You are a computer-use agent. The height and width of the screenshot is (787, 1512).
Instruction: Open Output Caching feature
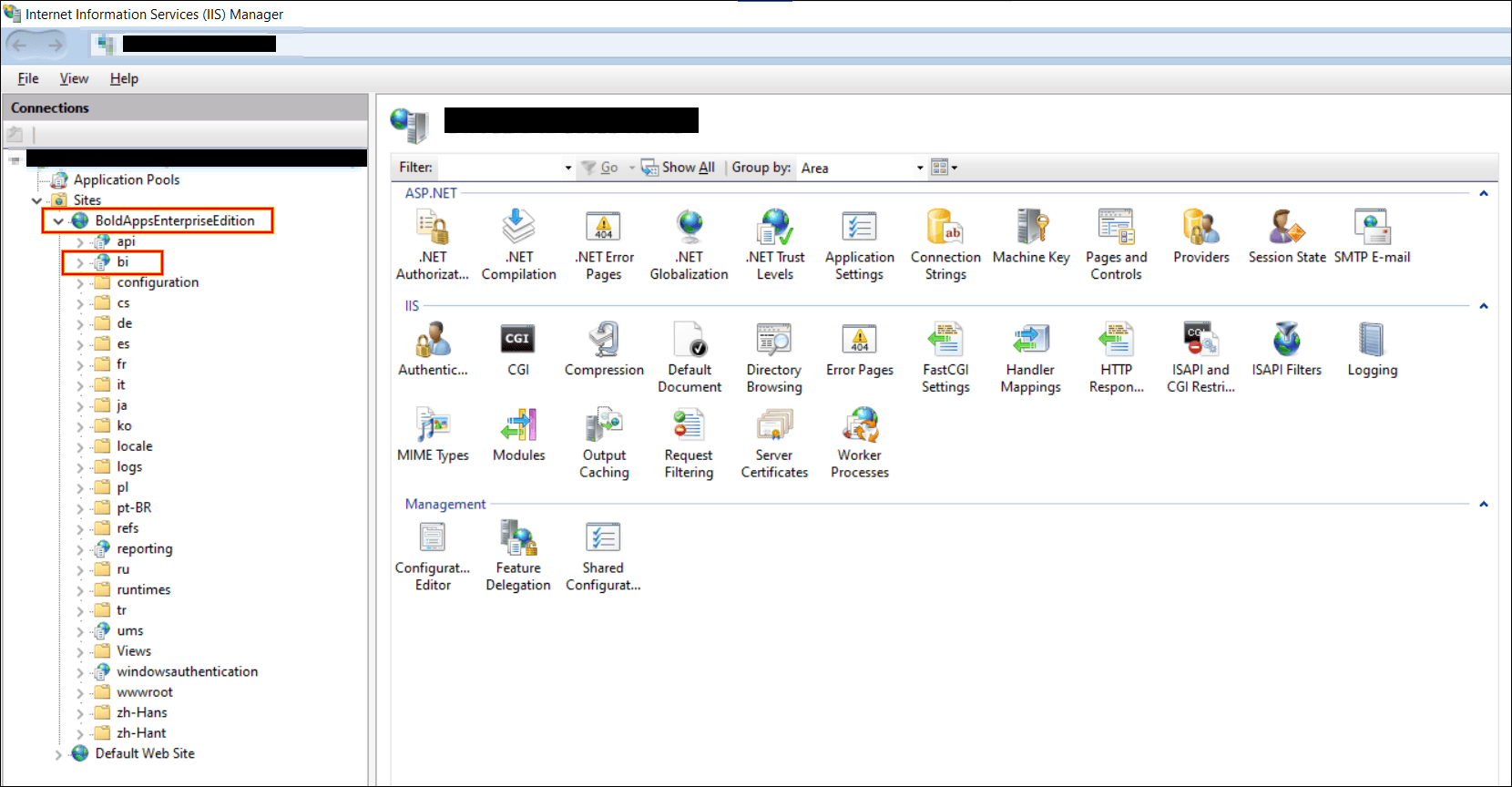tap(604, 443)
